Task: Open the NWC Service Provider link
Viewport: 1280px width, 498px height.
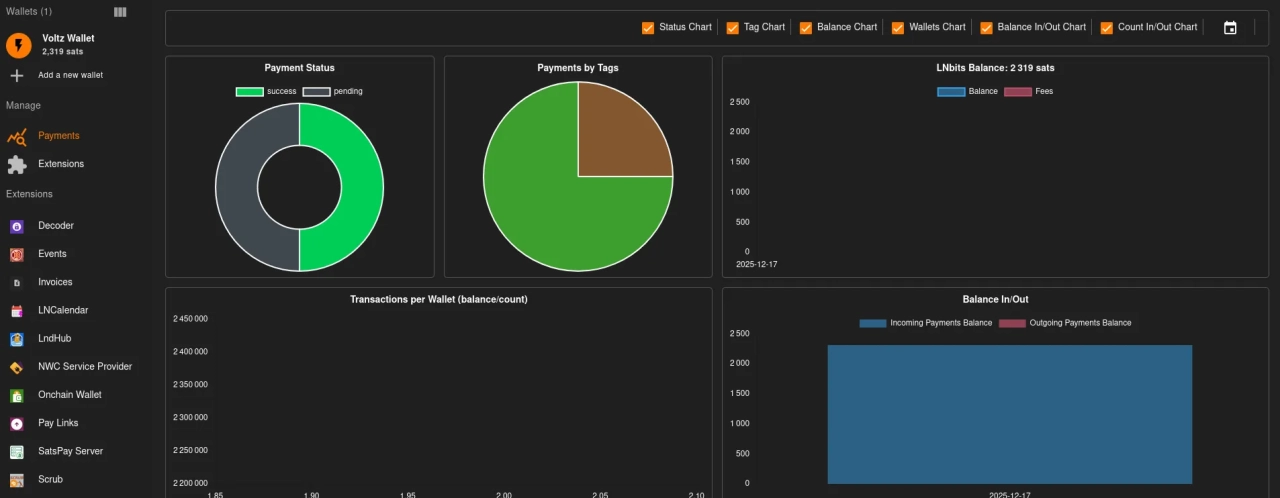Action: (x=84, y=367)
